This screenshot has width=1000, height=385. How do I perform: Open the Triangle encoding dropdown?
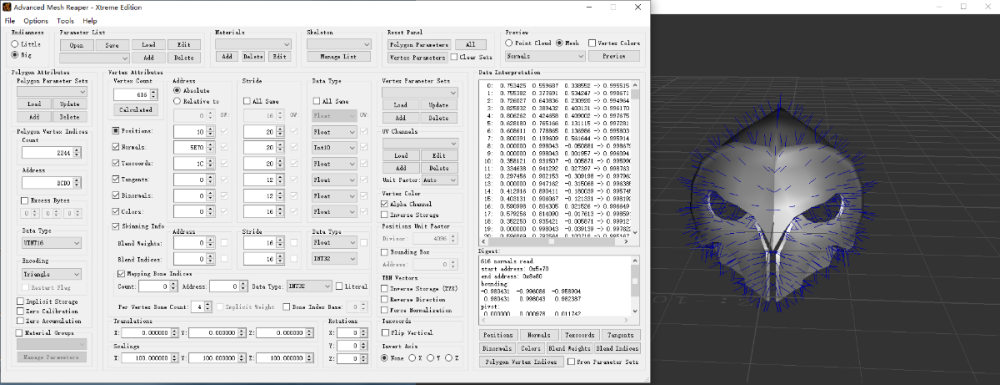[51, 274]
